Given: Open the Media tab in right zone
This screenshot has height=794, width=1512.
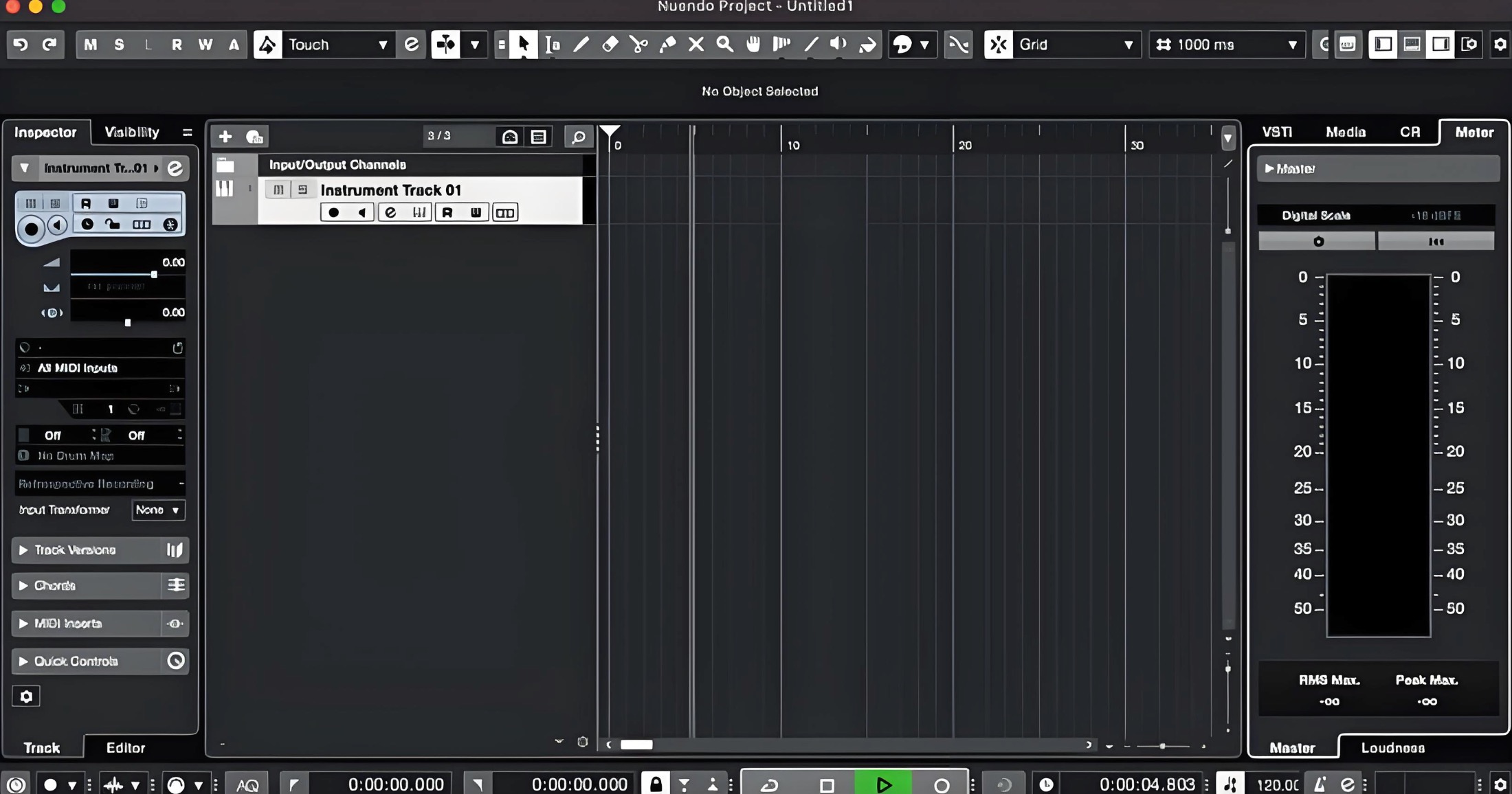Looking at the screenshot, I should click(1345, 132).
